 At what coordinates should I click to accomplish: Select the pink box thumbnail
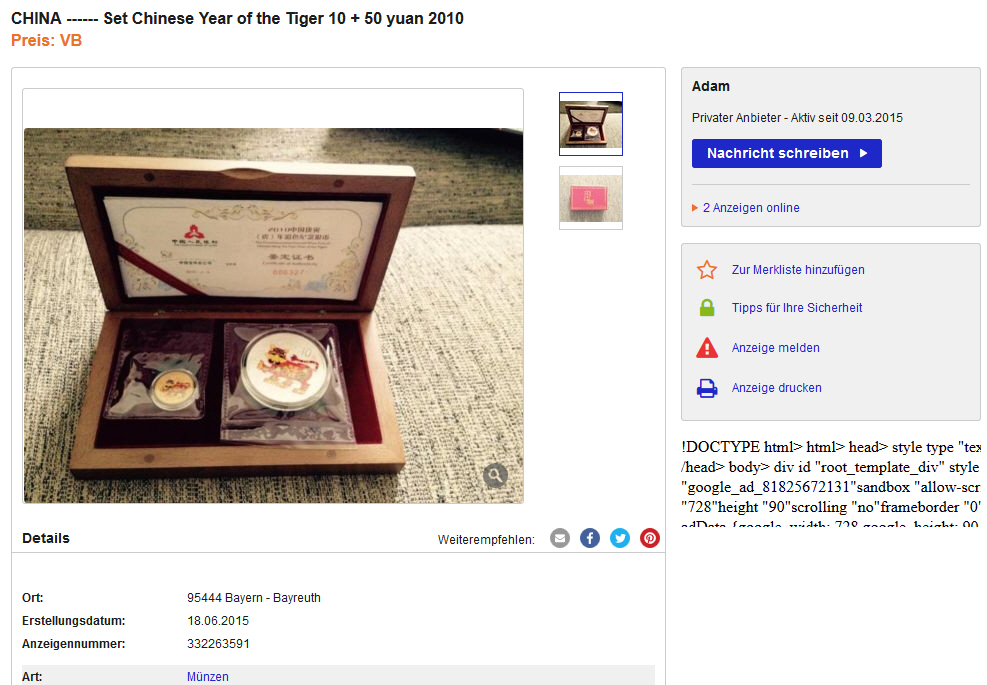590,198
